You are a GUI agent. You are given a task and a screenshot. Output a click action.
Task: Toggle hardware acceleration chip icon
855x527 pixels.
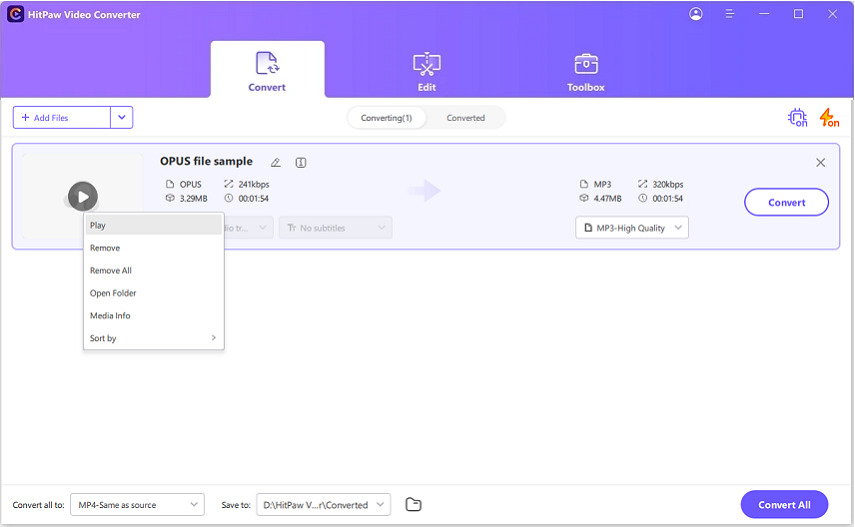tap(798, 117)
